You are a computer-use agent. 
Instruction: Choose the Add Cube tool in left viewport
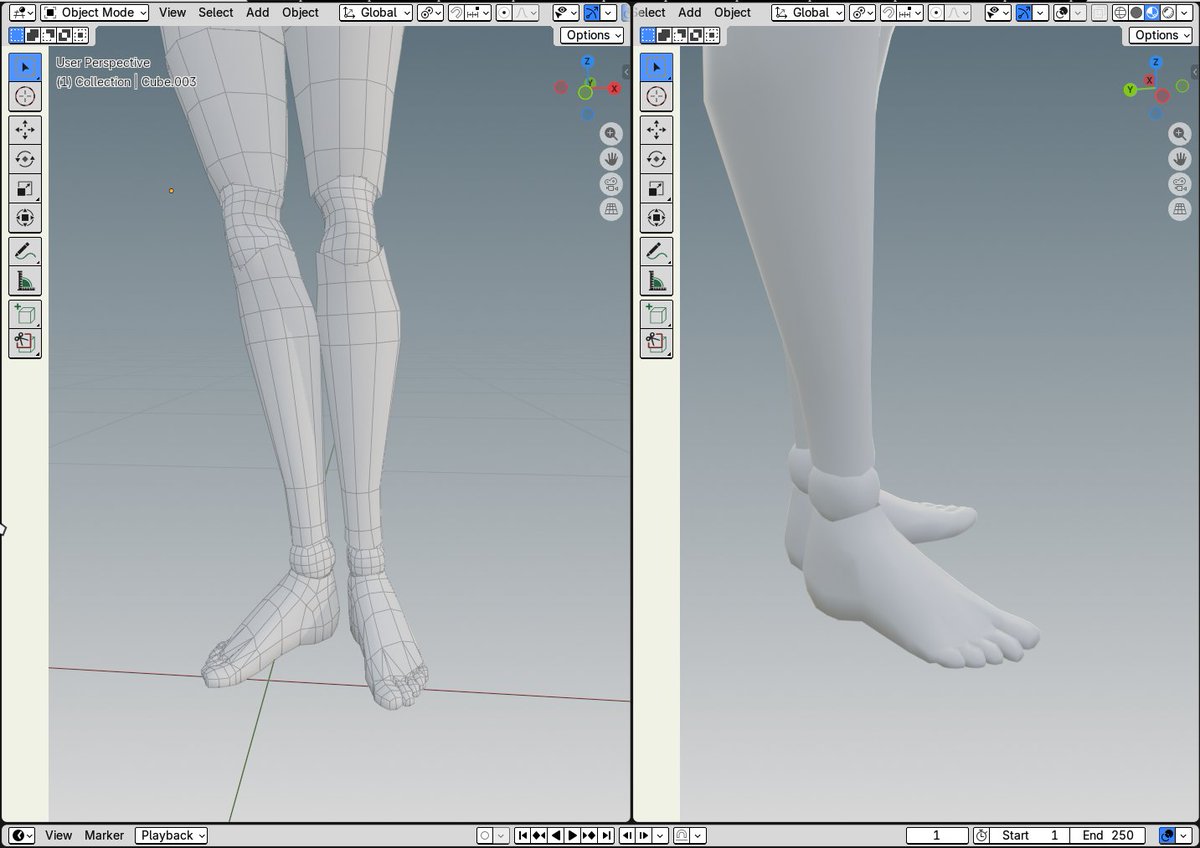tap(25, 314)
